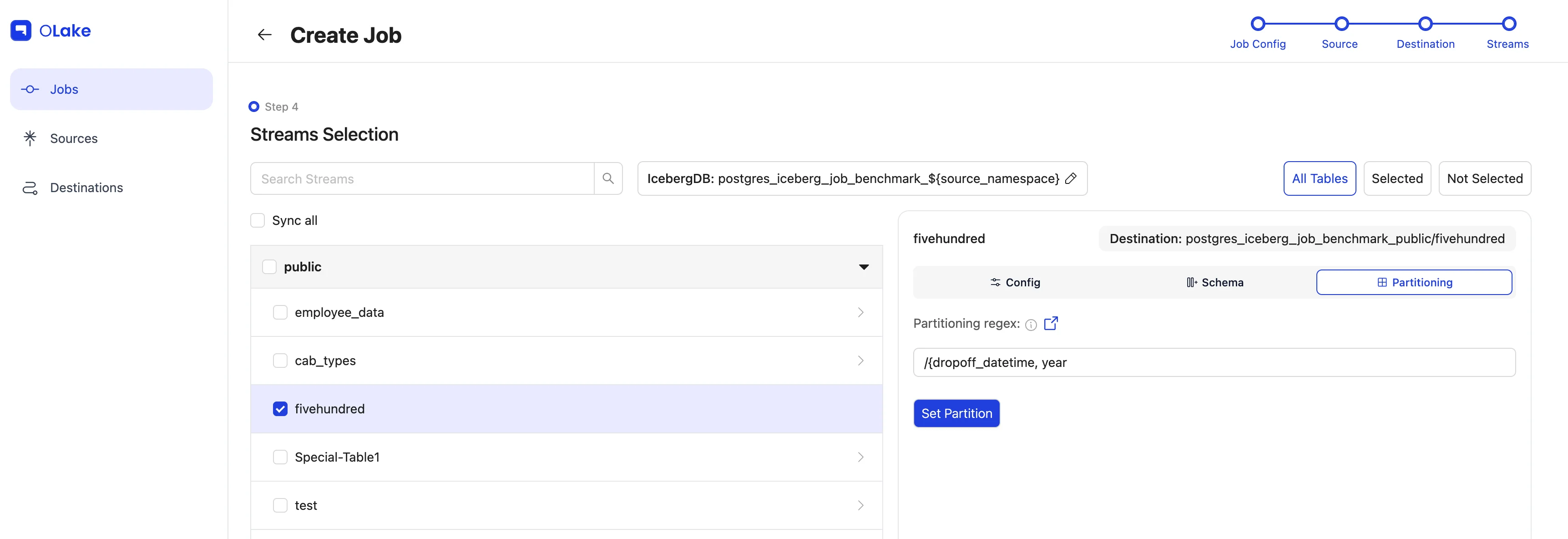Expand the cab_types stream chevron

coord(860,361)
